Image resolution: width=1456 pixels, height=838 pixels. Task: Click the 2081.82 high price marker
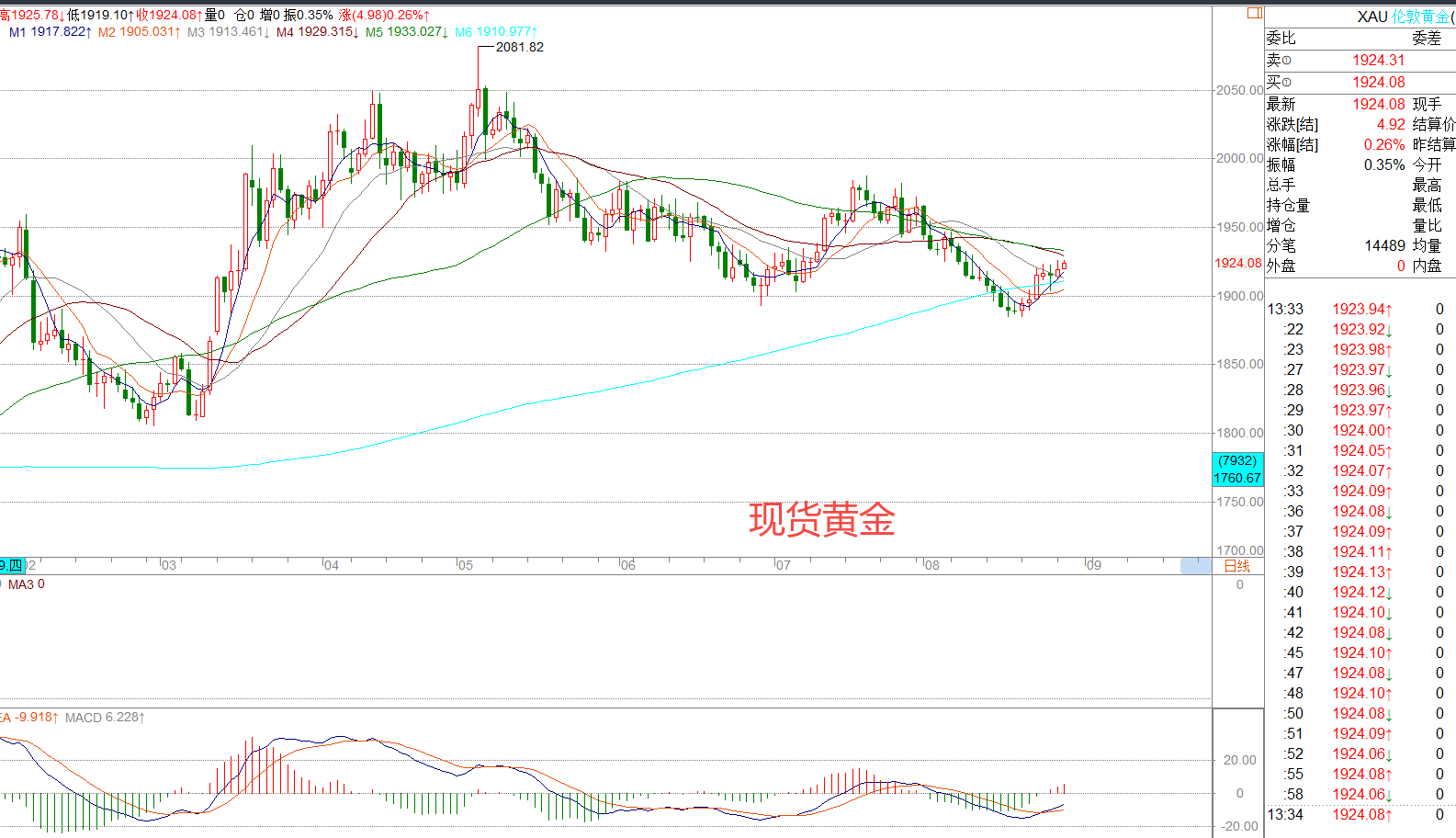[520, 47]
